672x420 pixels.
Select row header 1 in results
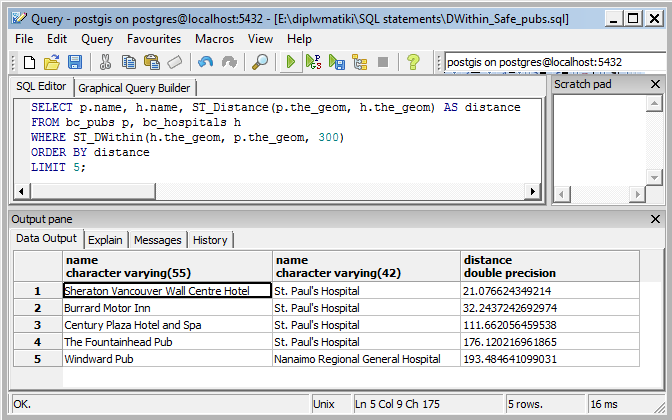(x=38, y=291)
